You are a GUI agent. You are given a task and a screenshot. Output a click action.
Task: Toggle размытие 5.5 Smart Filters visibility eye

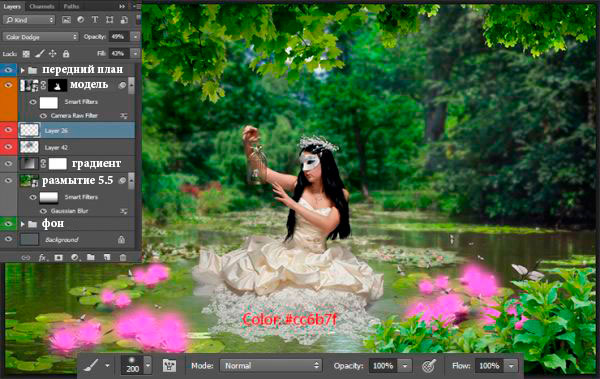point(33,197)
